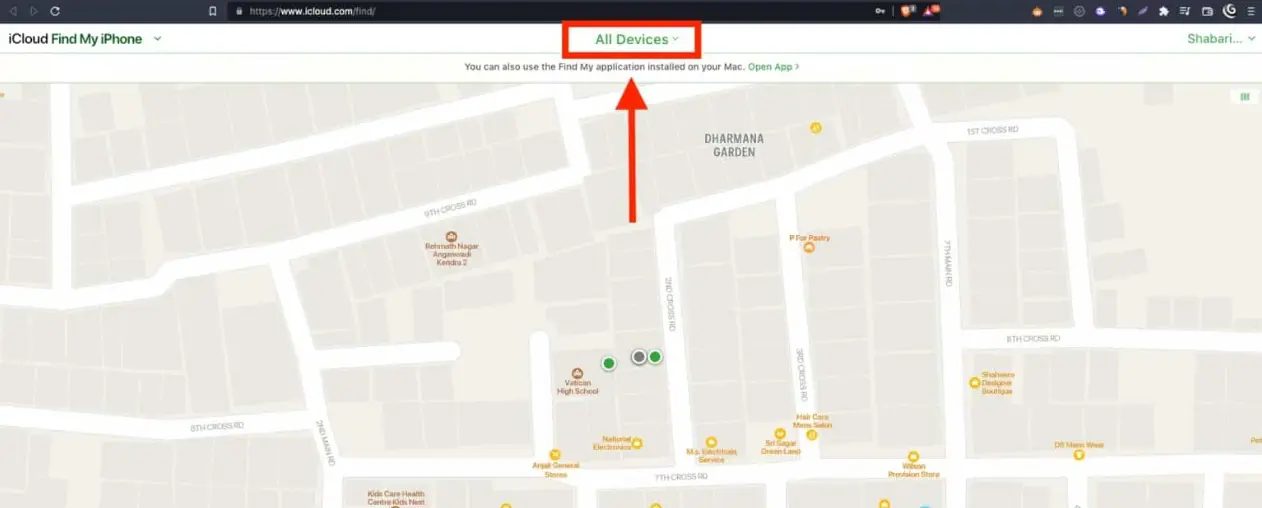Reload the iCloud page
The height and width of the screenshot is (508, 1262).
[x=55, y=11]
